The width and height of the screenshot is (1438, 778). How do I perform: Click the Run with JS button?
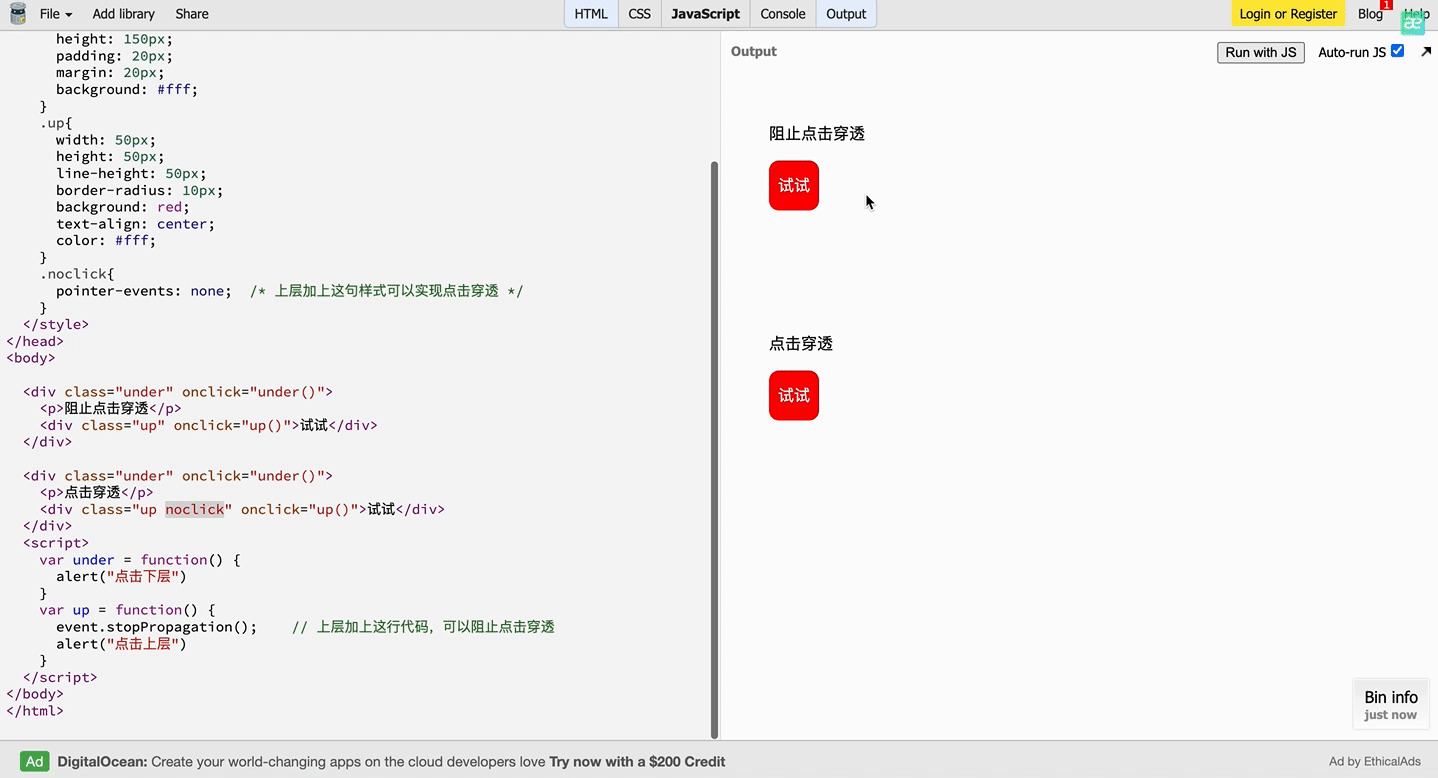pyautogui.click(x=1260, y=52)
